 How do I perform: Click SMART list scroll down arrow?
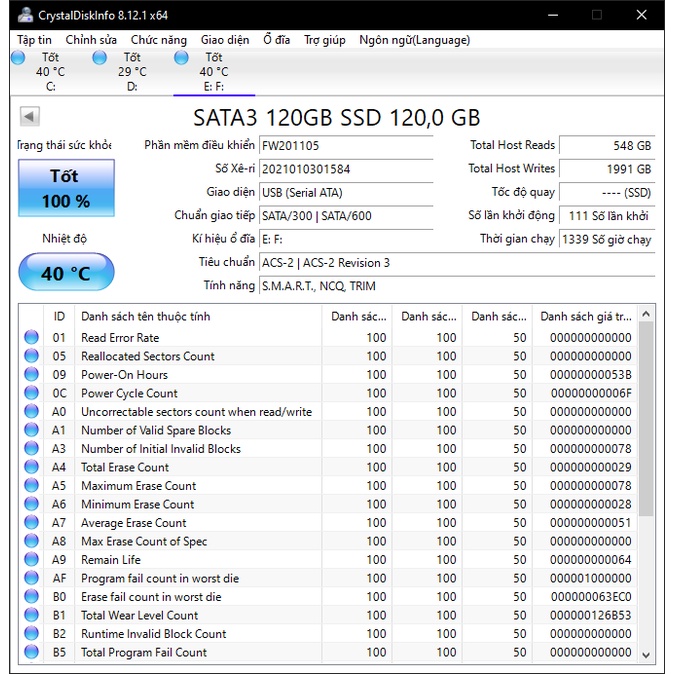646,655
